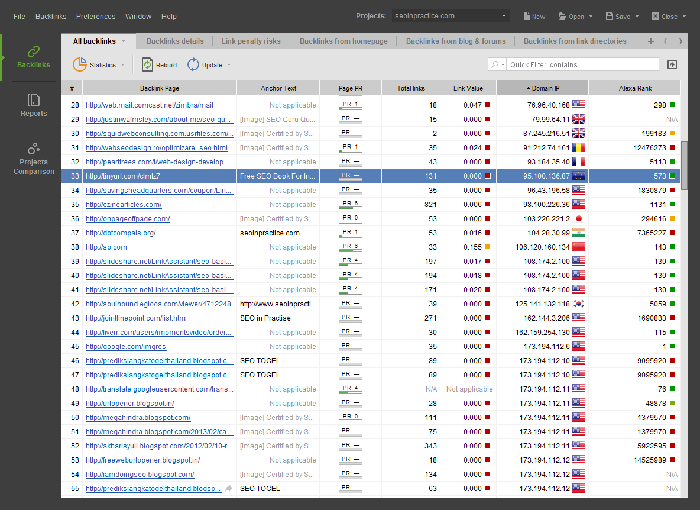Open Projects Comparison in the sidebar
700x510 pixels.
pos(33,158)
